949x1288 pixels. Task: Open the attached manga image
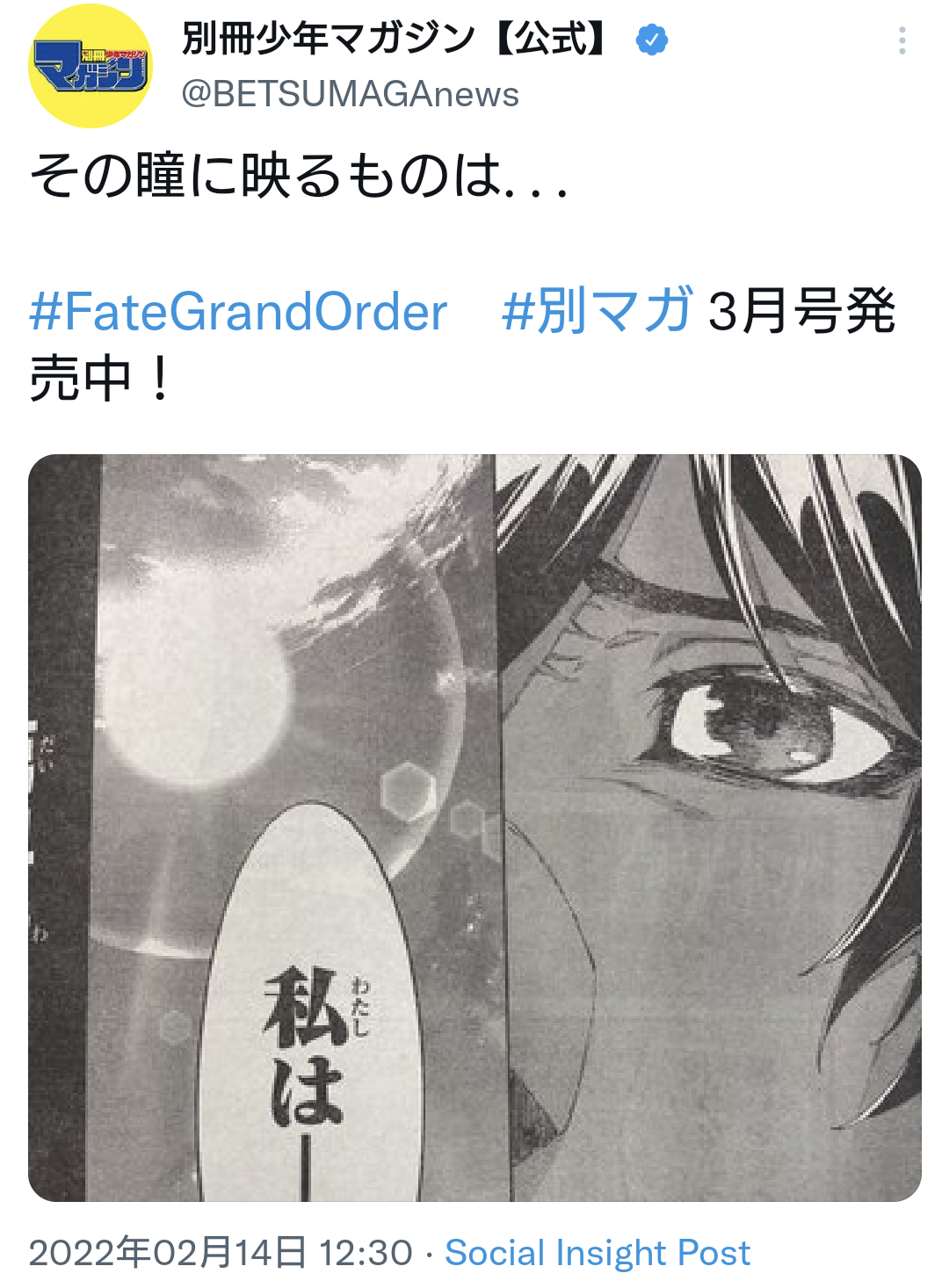474,828
